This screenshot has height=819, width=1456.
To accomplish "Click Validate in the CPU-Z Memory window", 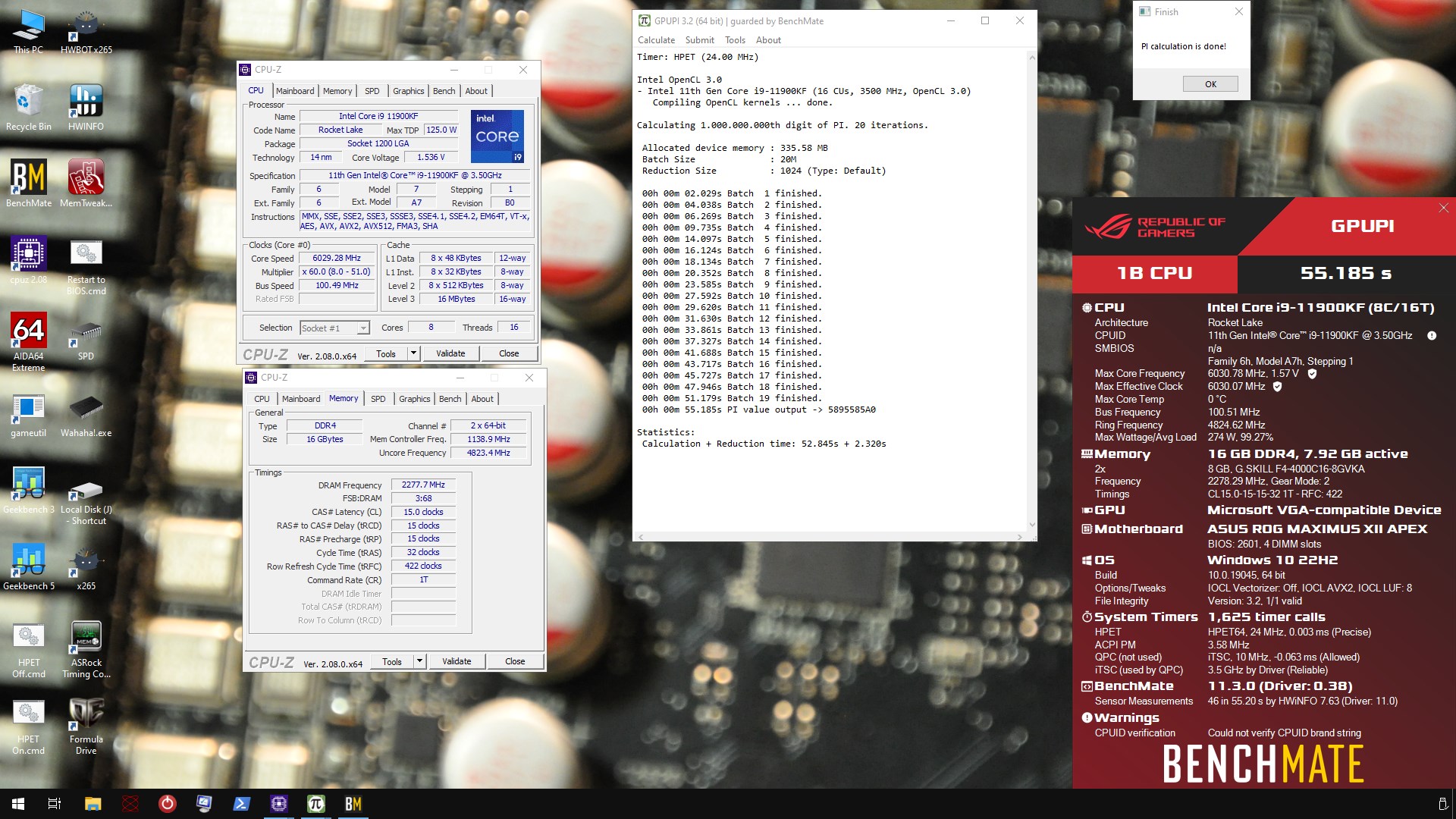I will coord(457,661).
